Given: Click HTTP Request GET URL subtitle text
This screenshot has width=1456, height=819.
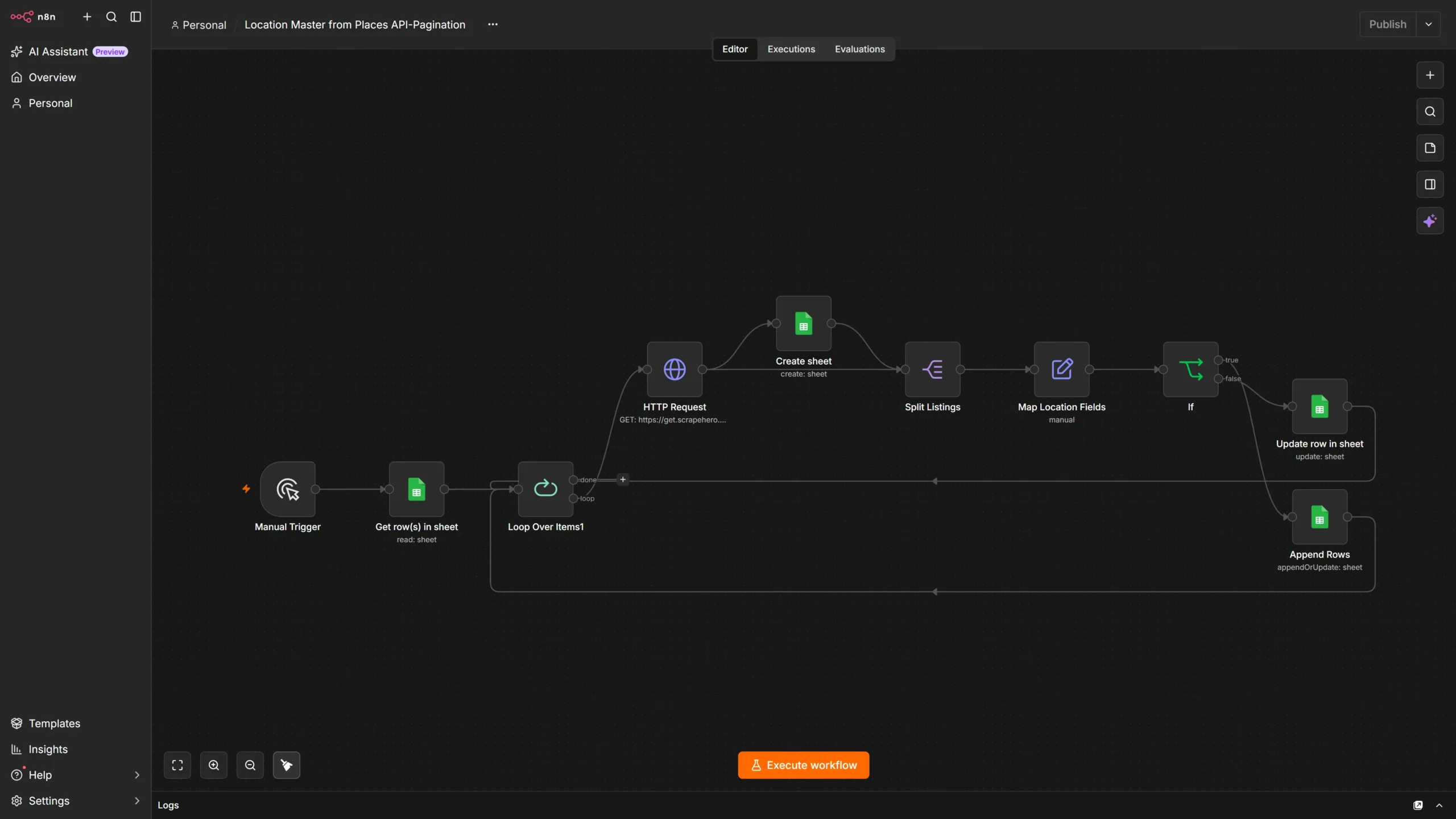Looking at the screenshot, I should coord(673,420).
